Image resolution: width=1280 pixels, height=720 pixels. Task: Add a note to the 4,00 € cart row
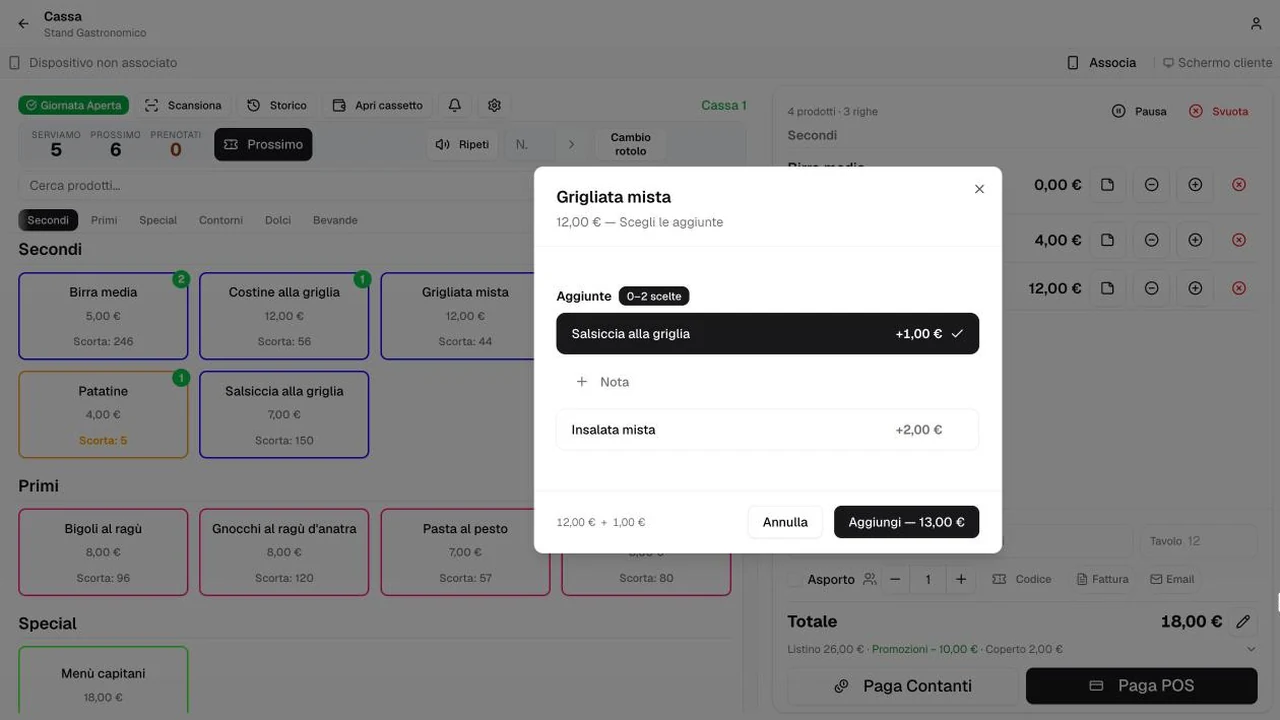click(x=1107, y=240)
